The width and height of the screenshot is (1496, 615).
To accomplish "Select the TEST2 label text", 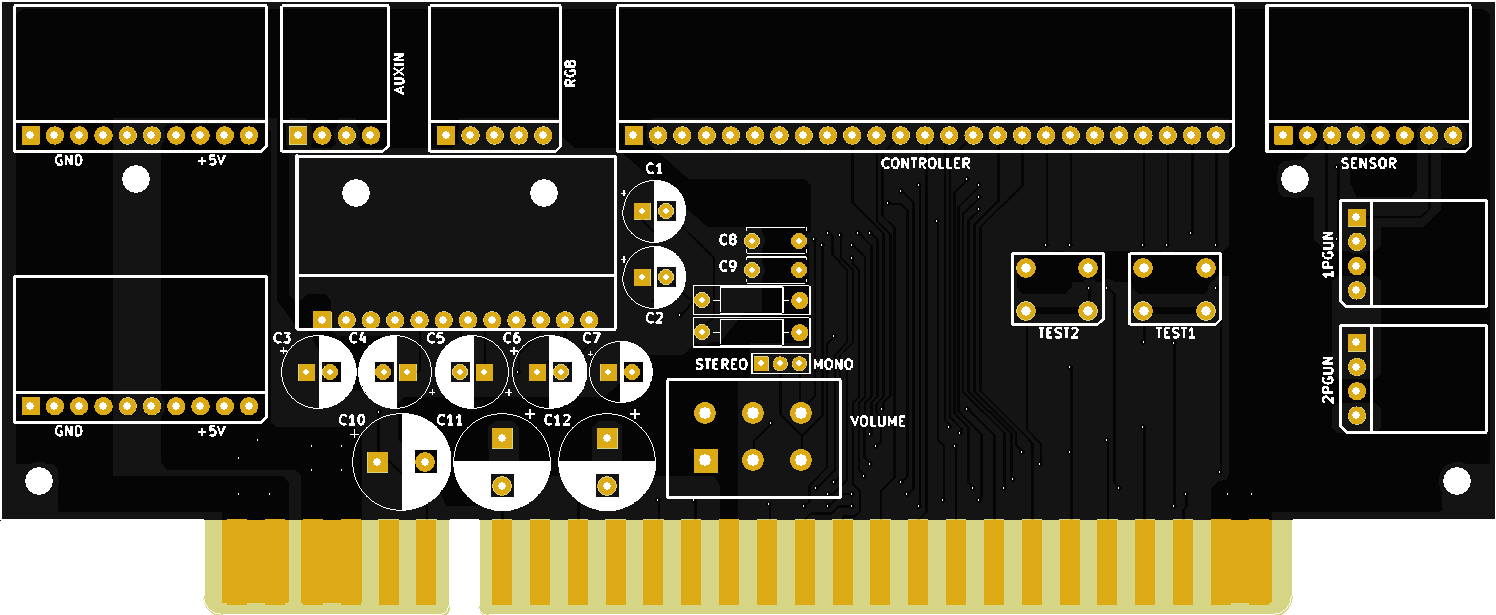I will coord(1059,333).
